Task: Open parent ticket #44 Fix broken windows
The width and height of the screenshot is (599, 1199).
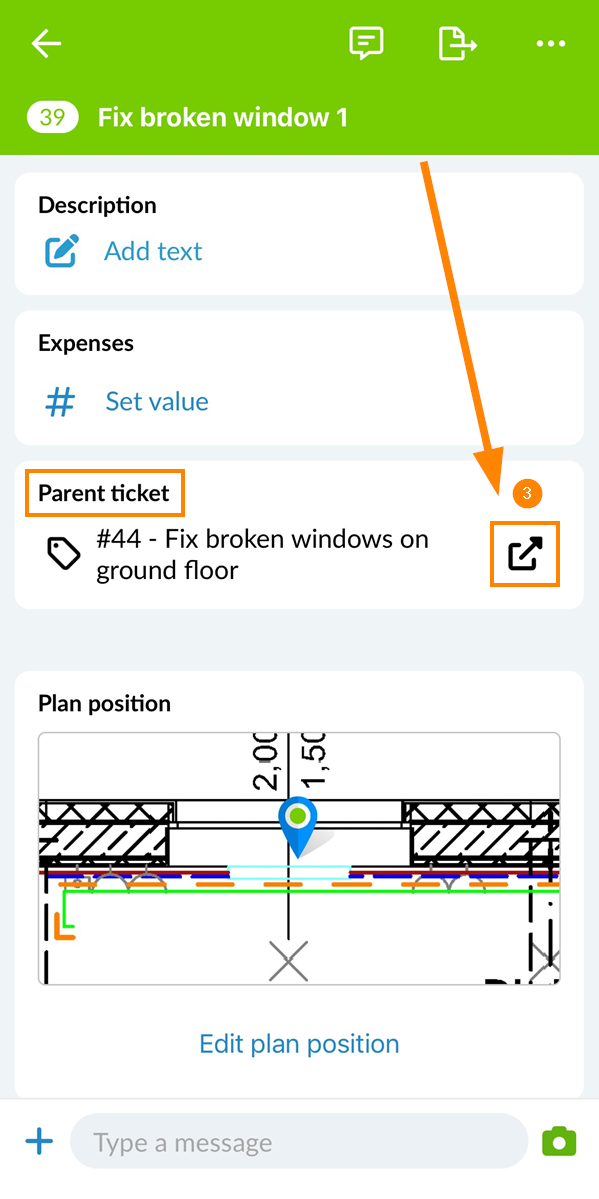Action: point(262,554)
